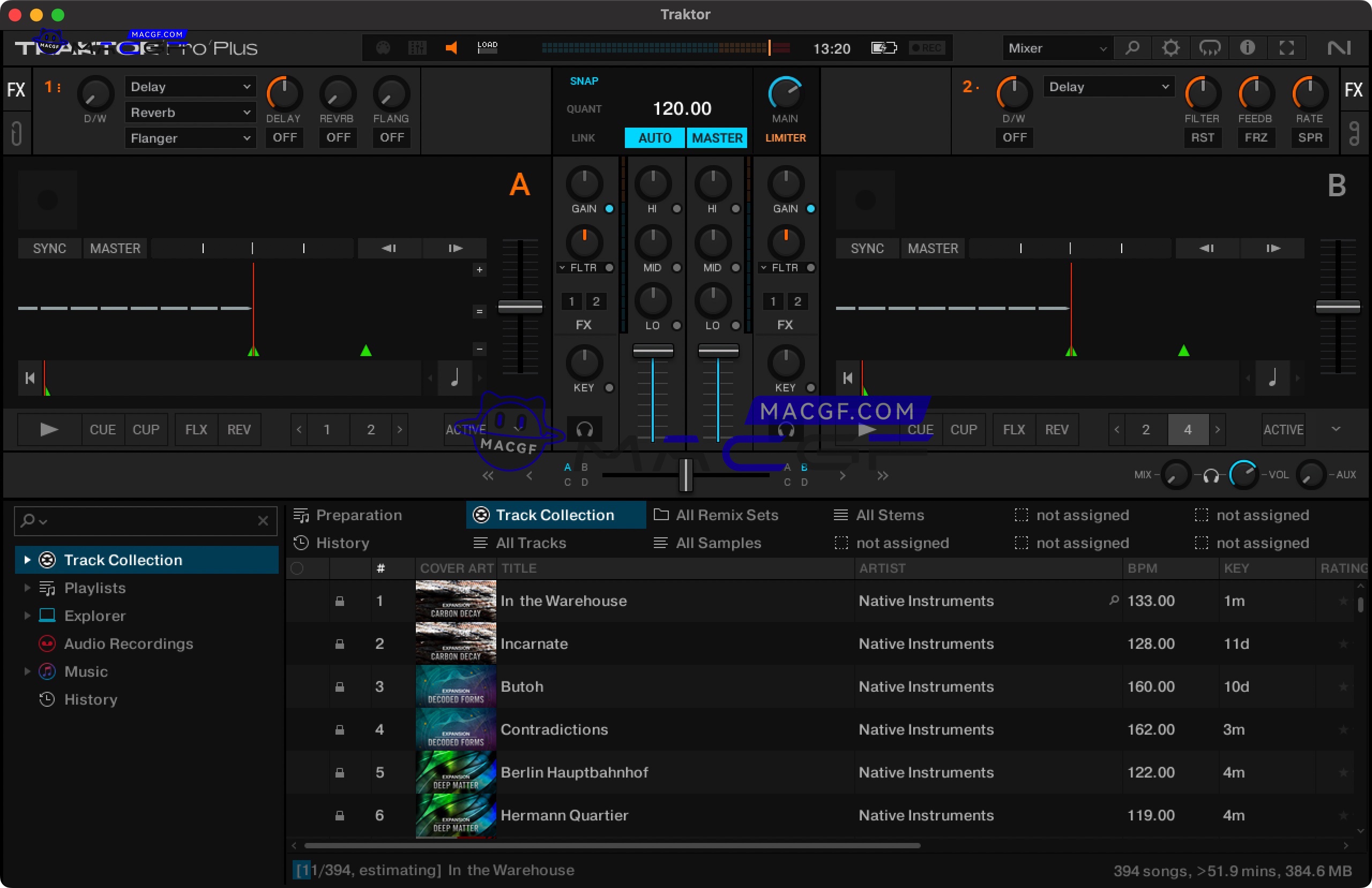Open the Flanger effect selector dropdown

click(190, 137)
